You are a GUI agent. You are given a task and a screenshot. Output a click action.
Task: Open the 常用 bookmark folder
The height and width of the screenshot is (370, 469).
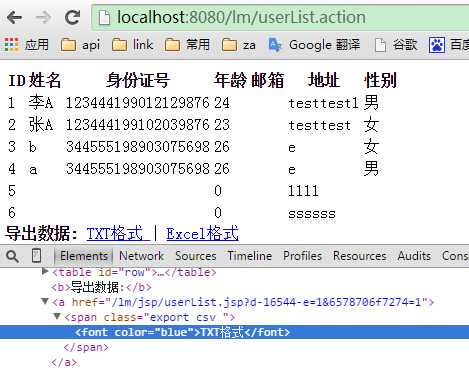[x=187, y=44]
